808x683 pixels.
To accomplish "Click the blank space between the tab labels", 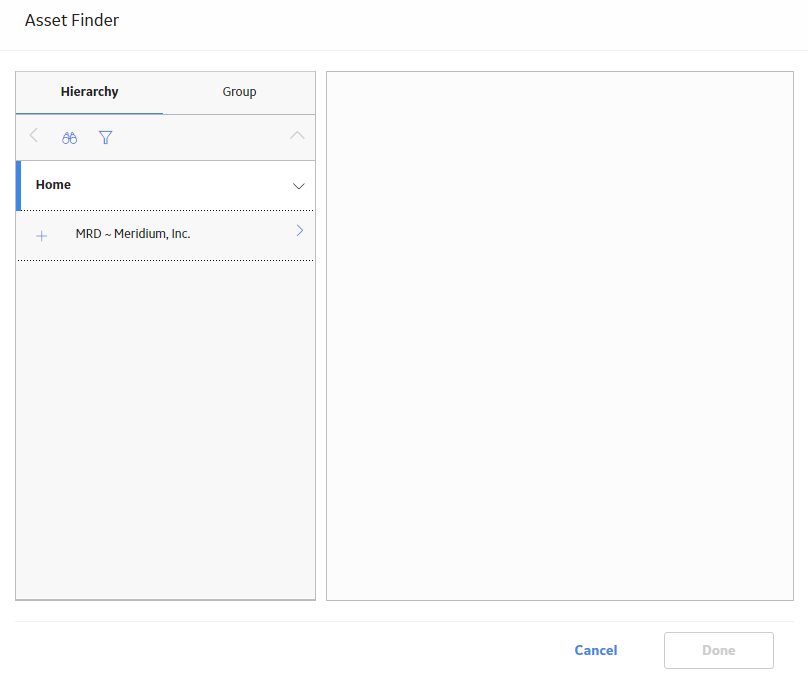I will 170,92.
